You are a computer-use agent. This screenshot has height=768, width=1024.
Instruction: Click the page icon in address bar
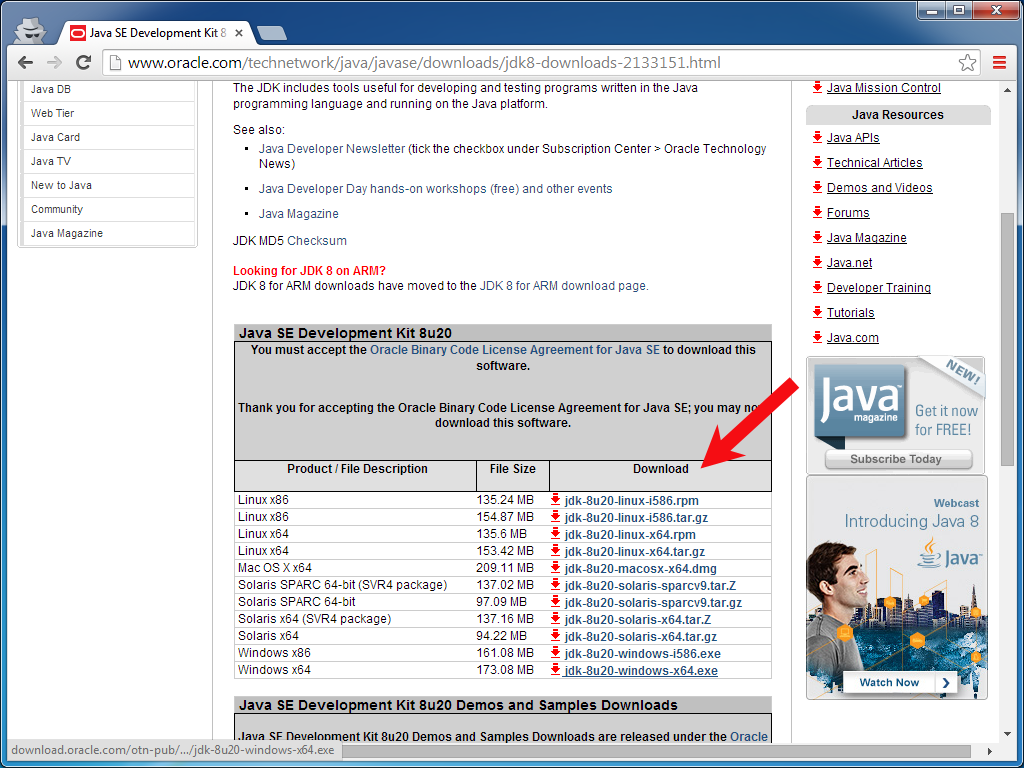tap(115, 63)
